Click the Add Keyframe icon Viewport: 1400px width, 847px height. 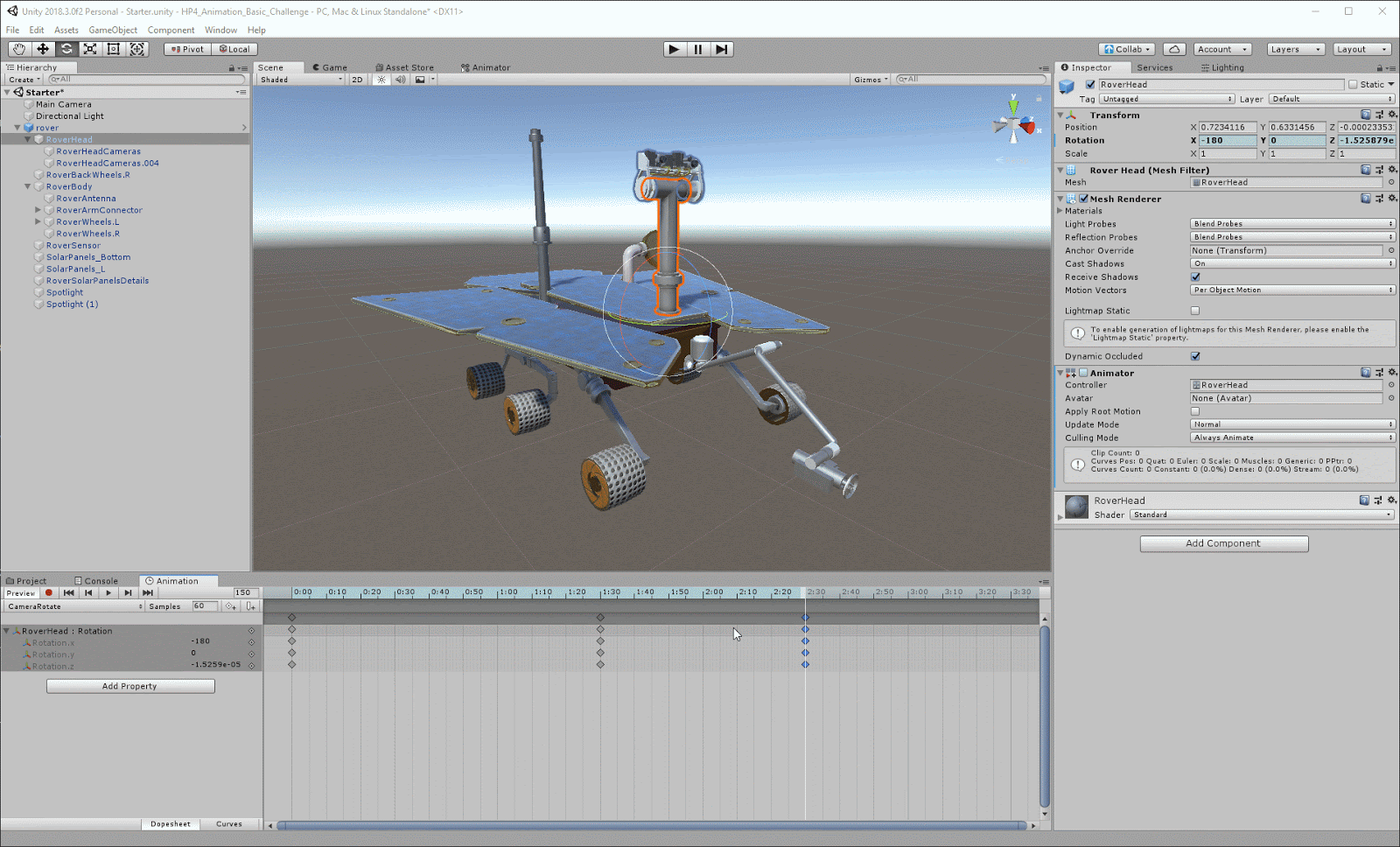click(x=230, y=606)
